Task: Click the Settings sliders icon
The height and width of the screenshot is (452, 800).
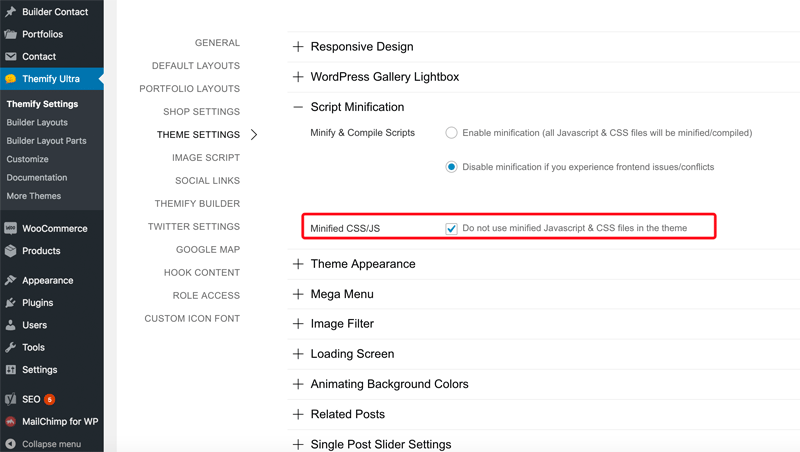Action: point(11,369)
